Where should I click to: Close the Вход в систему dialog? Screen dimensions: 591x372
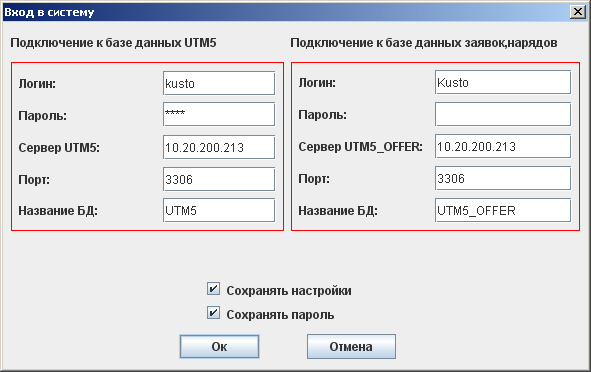point(578,12)
